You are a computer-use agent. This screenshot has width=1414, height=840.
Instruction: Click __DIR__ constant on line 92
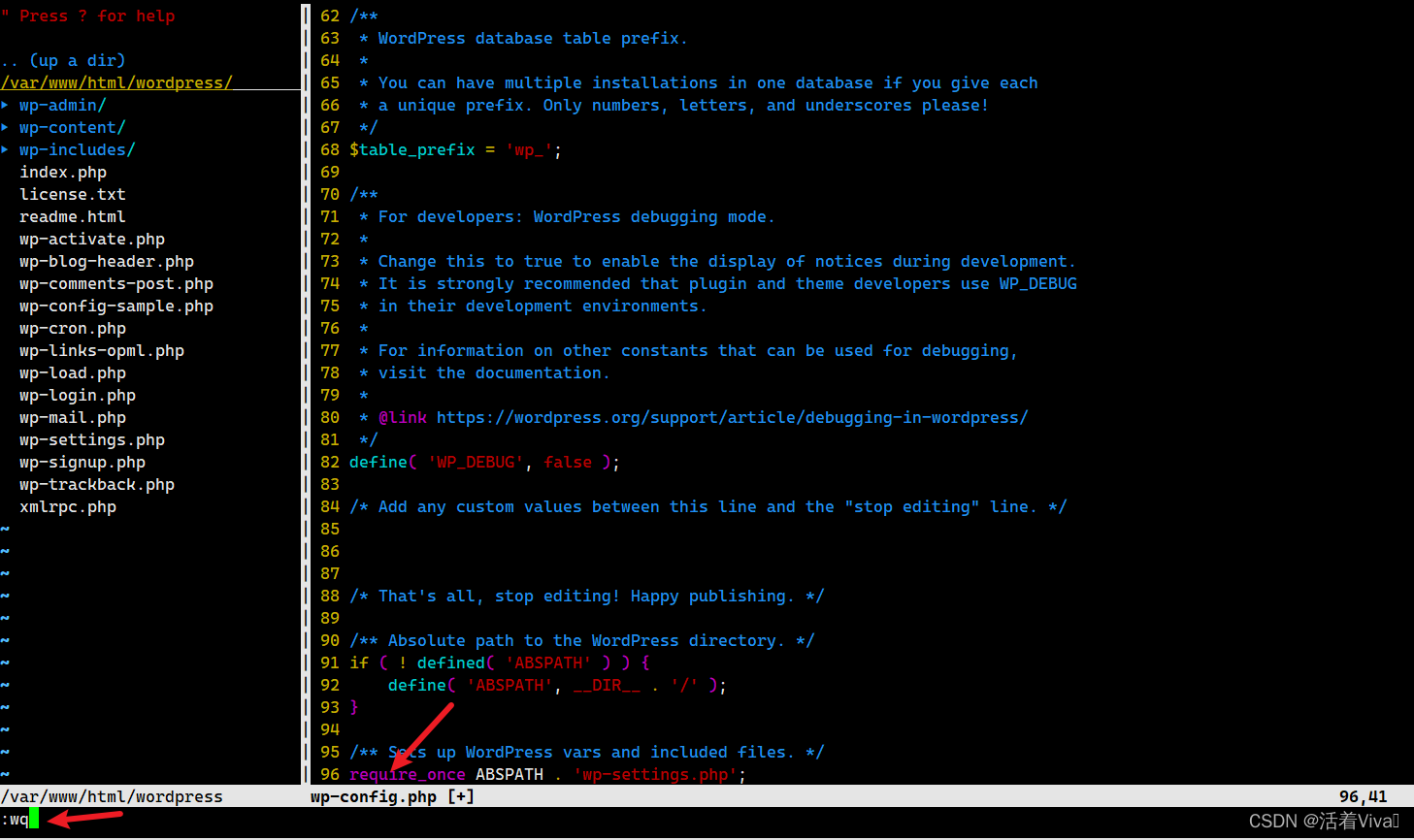click(x=607, y=685)
